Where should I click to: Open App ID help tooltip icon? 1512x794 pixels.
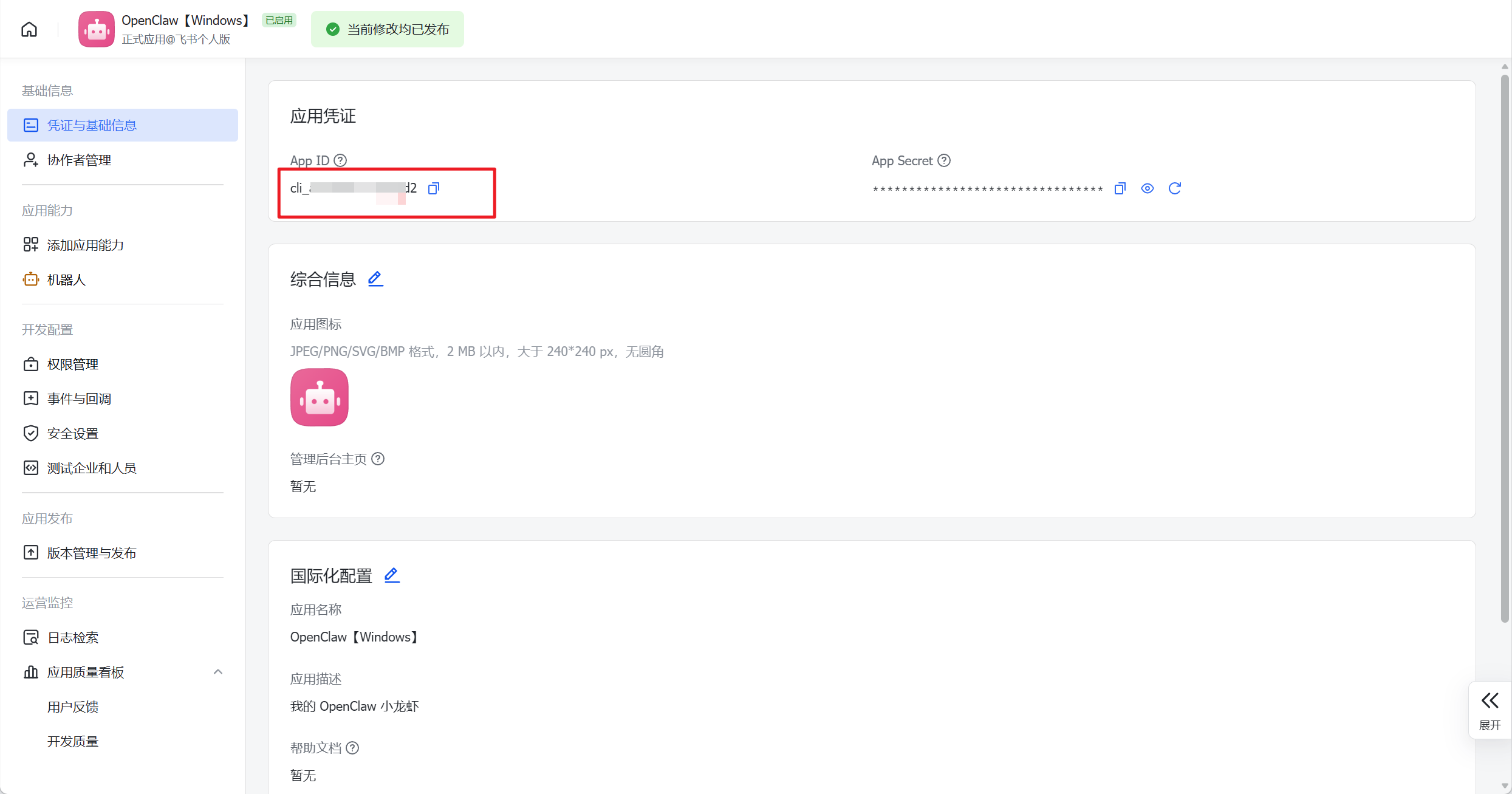pos(341,160)
